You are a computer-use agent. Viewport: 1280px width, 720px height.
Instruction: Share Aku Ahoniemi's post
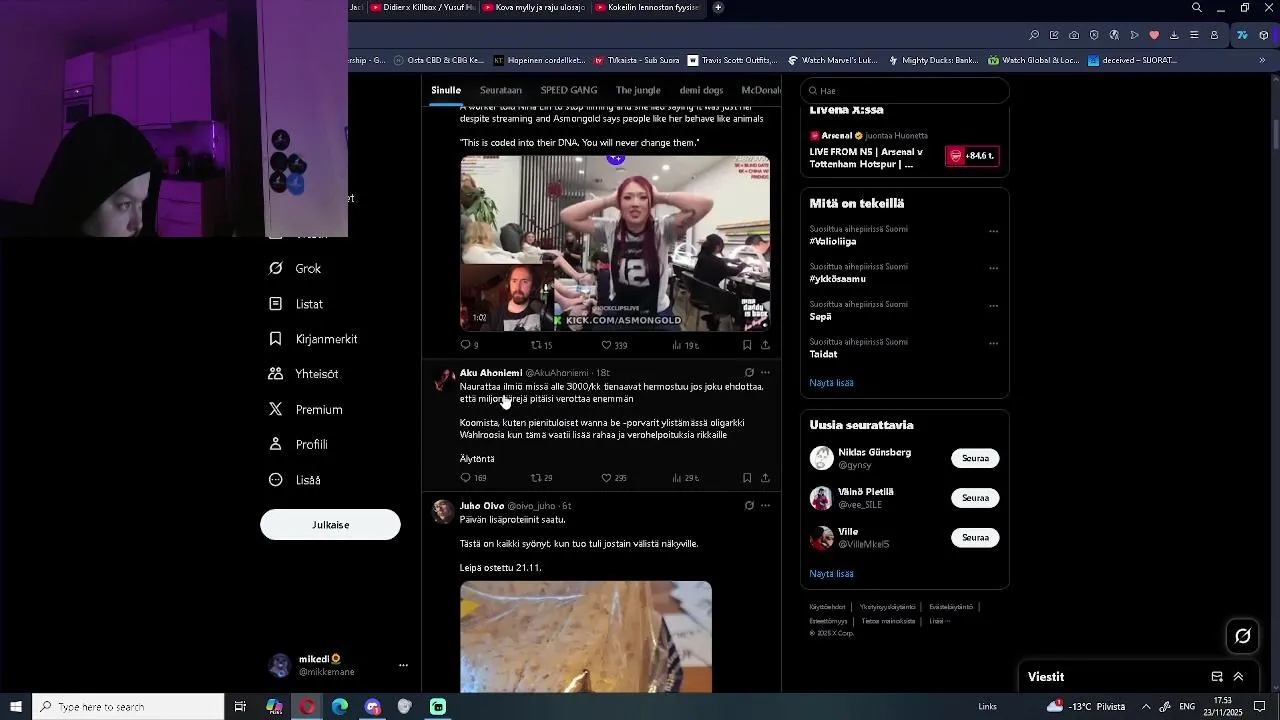tap(765, 478)
